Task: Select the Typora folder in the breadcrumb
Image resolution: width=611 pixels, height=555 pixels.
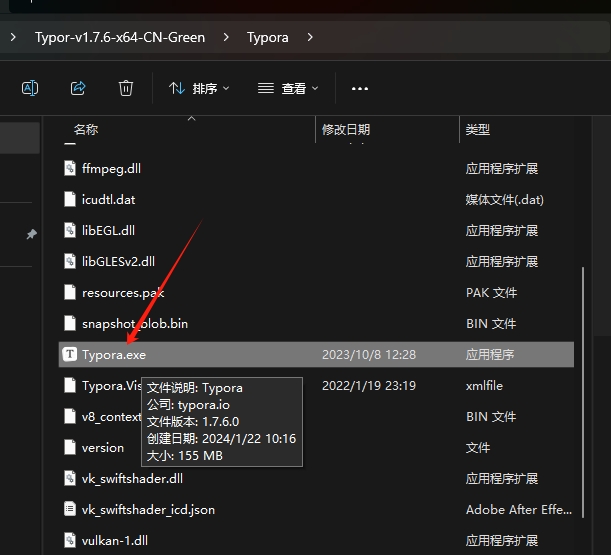Action: [268, 37]
